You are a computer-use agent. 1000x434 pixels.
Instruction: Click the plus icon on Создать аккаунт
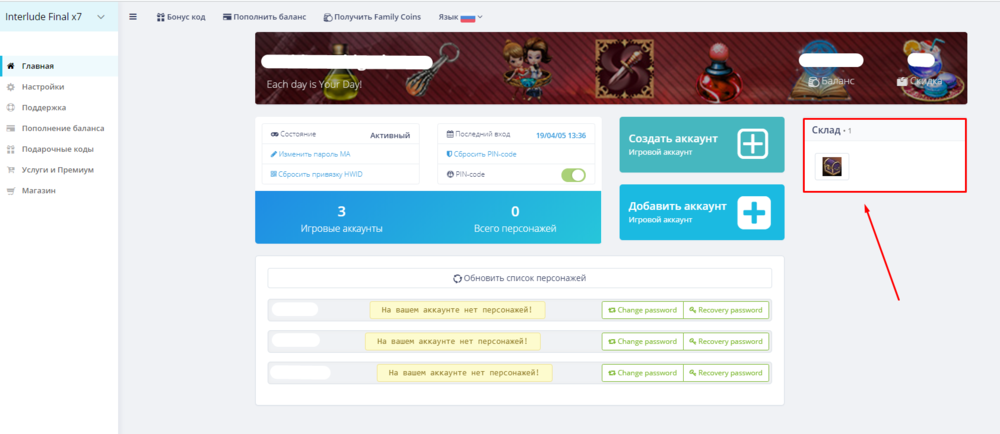tap(753, 144)
